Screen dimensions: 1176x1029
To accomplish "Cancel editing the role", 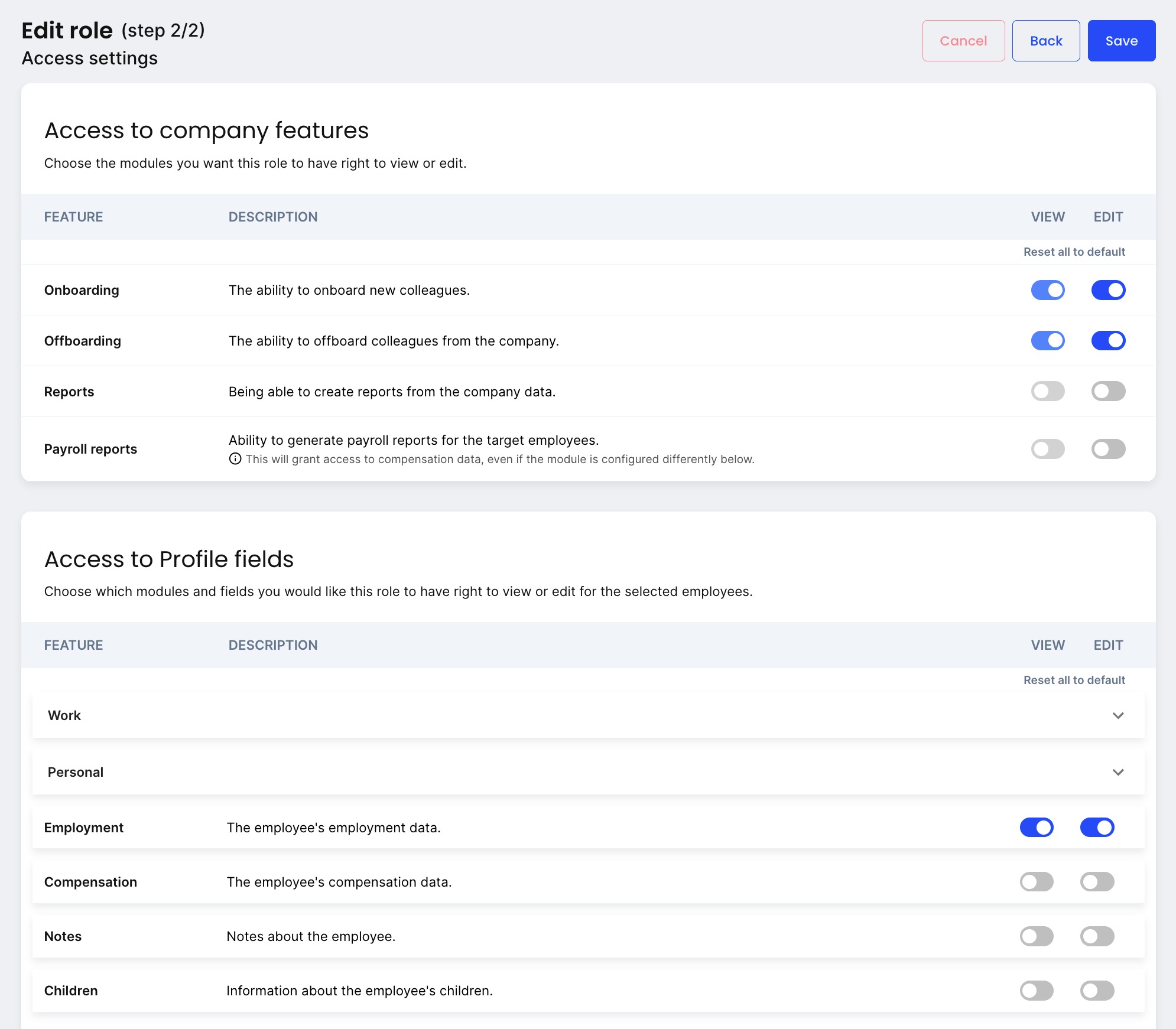I will [x=963, y=41].
